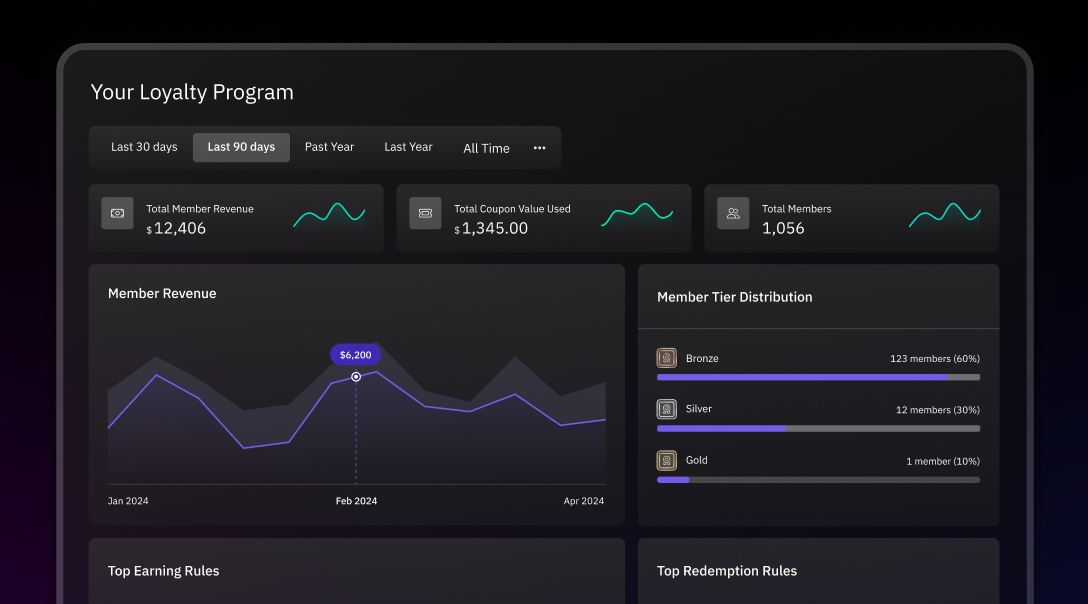This screenshot has height=604, width=1088.
Task: Click the Total Coupon Value Used sparkline
Action: [637, 215]
